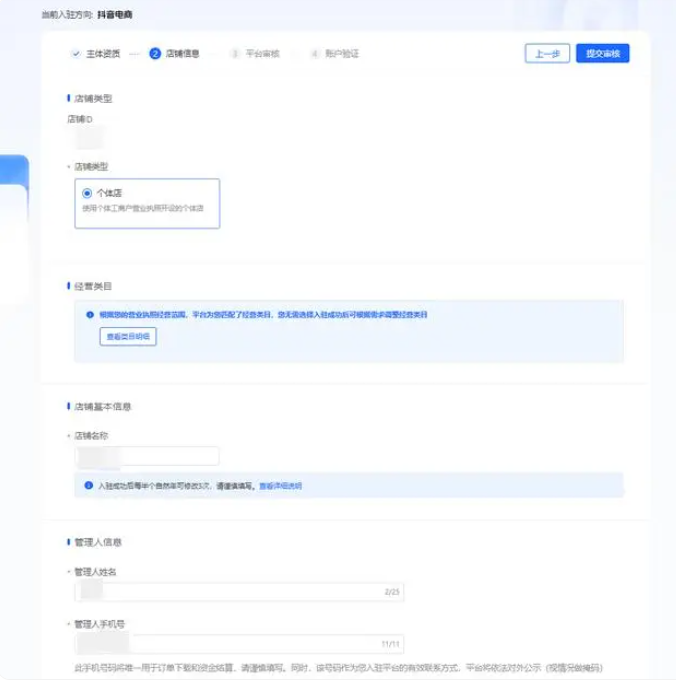Open the 平台审核 step label
Image resolution: width=676 pixels, height=691 pixels.
262,54
